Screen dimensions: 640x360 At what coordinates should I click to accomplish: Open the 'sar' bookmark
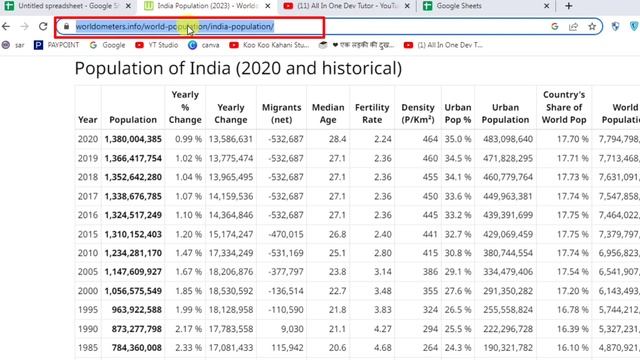13,45
